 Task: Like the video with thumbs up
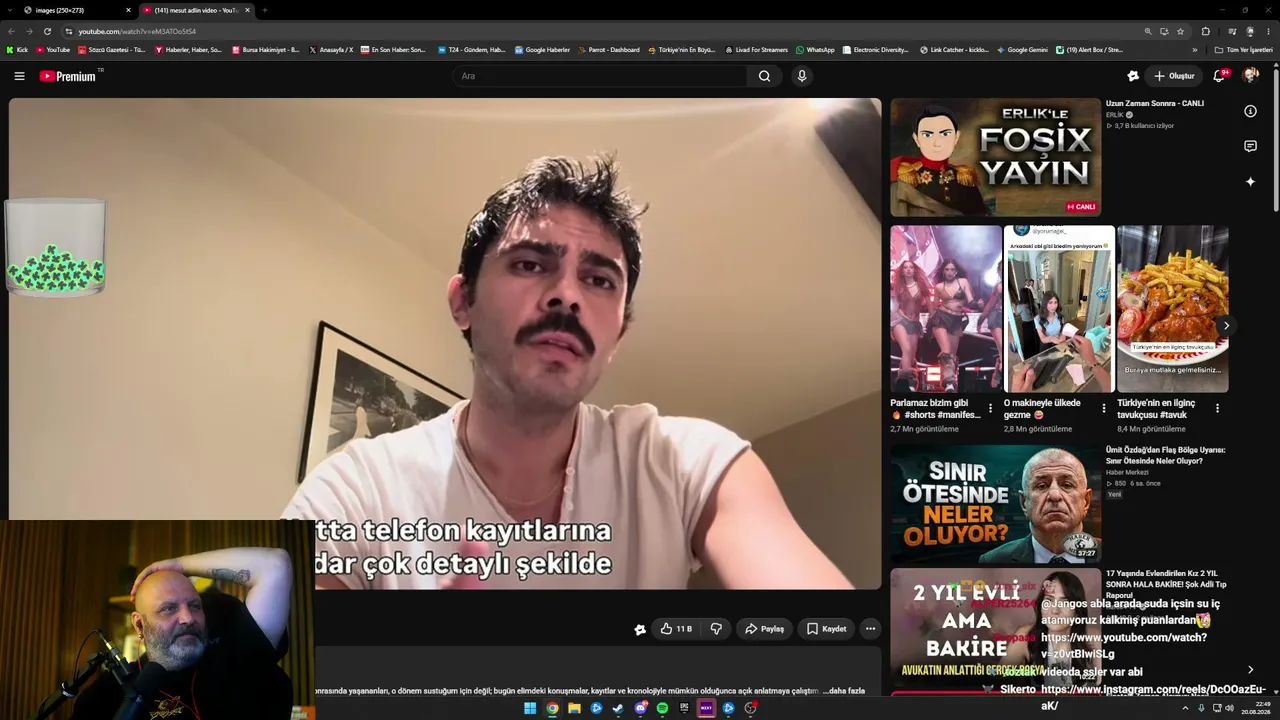[676, 629]
